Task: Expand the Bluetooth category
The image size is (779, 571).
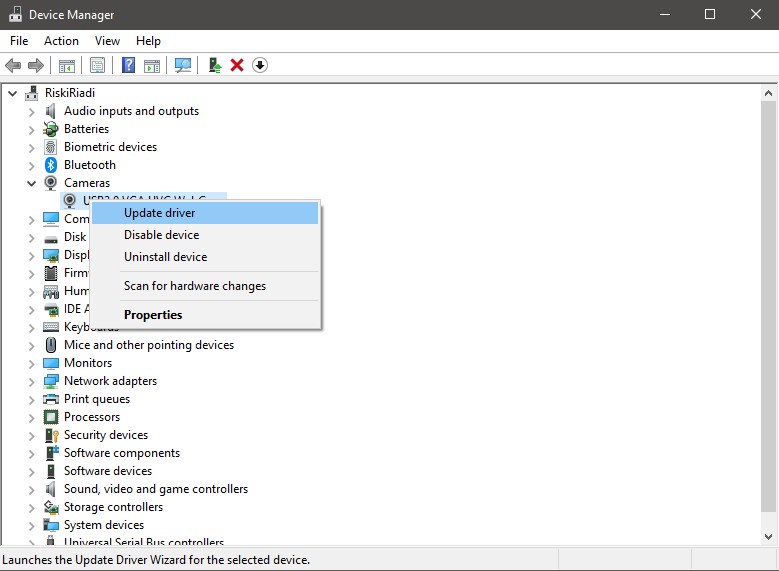Action: (x=31, y=165)
